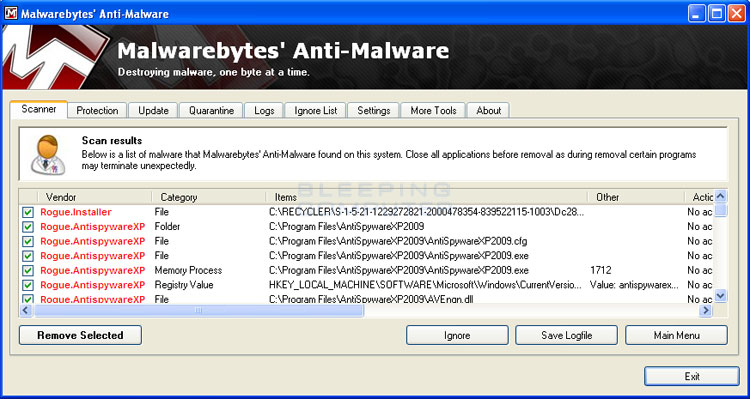Select the 'Memory Process' category cell

point(188,270)
